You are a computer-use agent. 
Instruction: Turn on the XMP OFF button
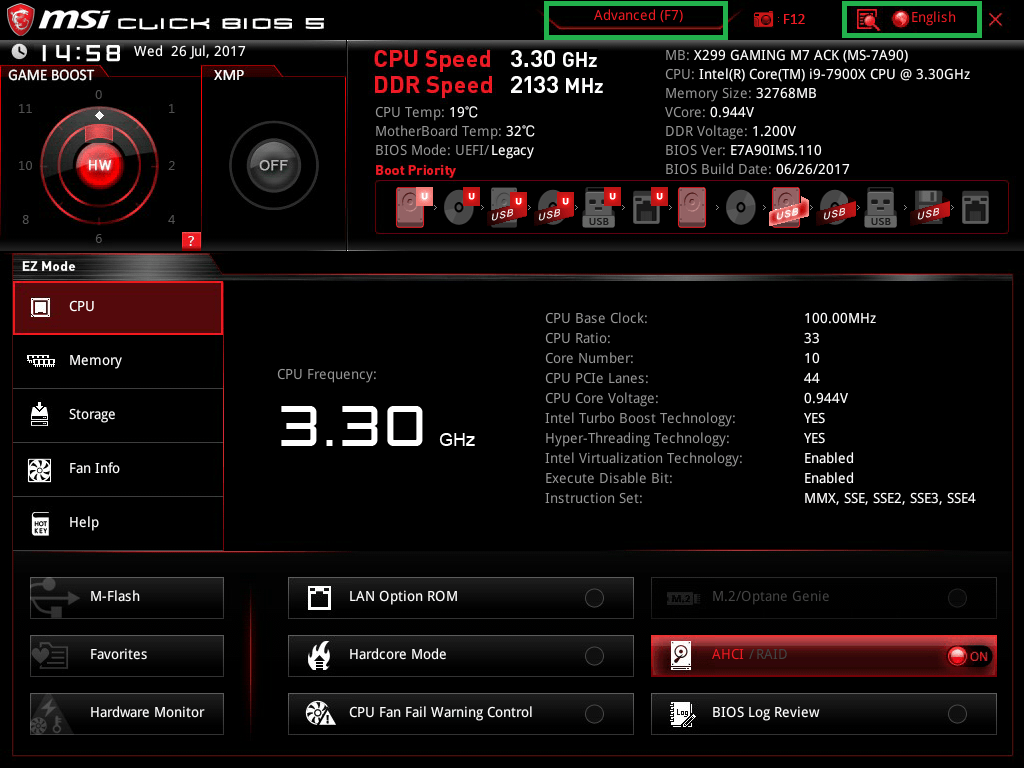[x=273, y=165]
